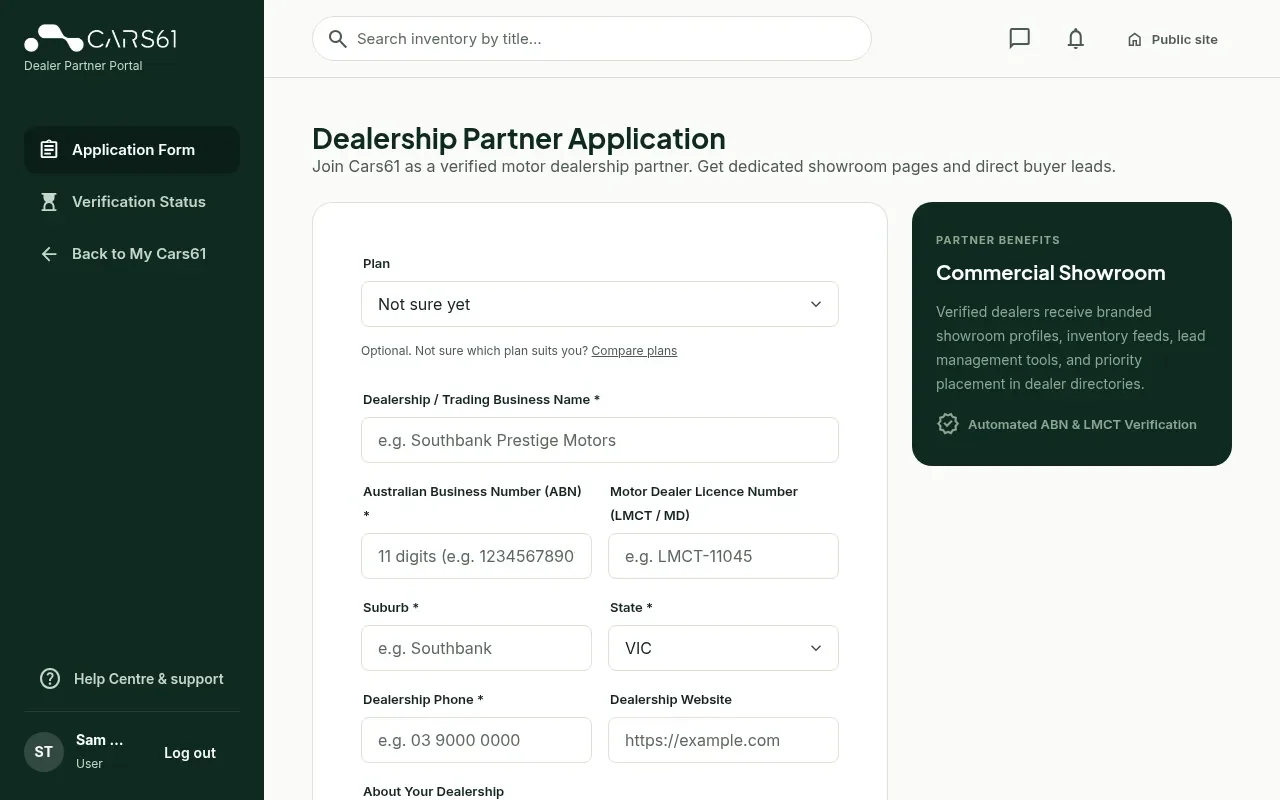1280x800 pixels.
Task: Go to Verification Status
Action: coord(132,202)
